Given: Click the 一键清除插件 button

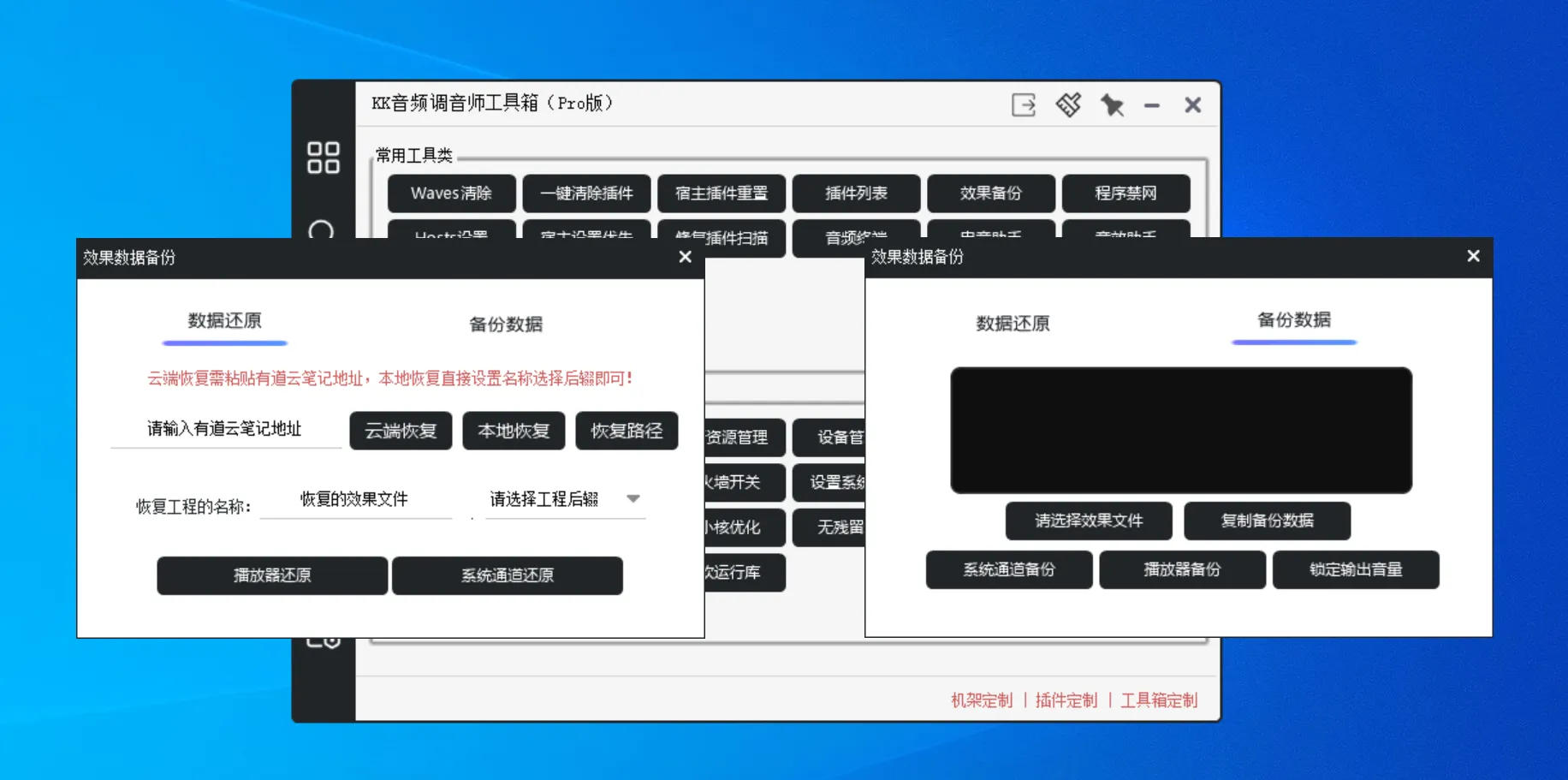Looking at the screenshot, I should (x=586, y=194).
